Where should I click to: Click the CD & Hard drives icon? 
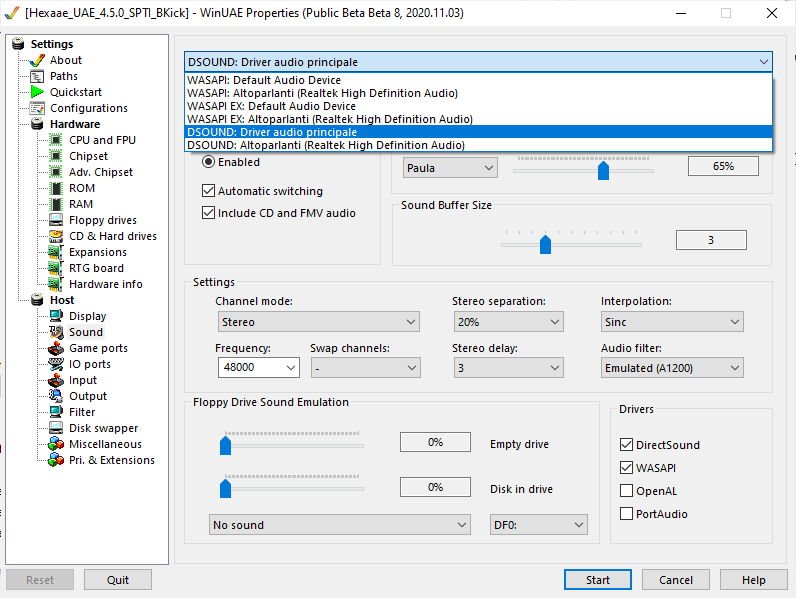click(x=56, y=236)
